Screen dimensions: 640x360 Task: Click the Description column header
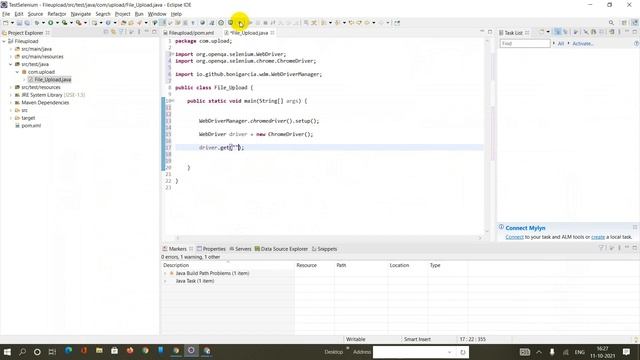tap(228, 265)
